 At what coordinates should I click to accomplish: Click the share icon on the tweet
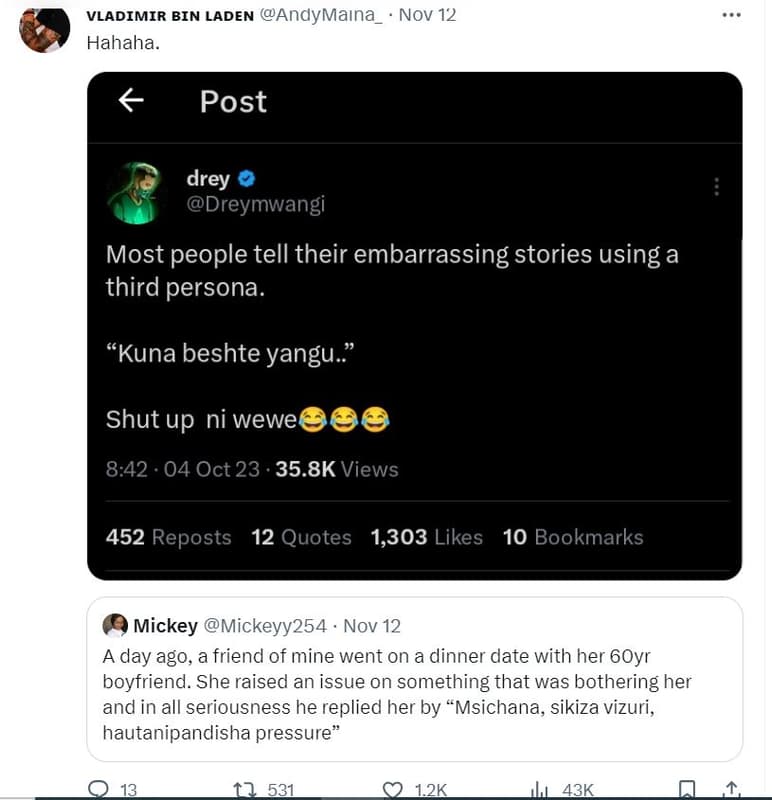click(x=731, y=789)
